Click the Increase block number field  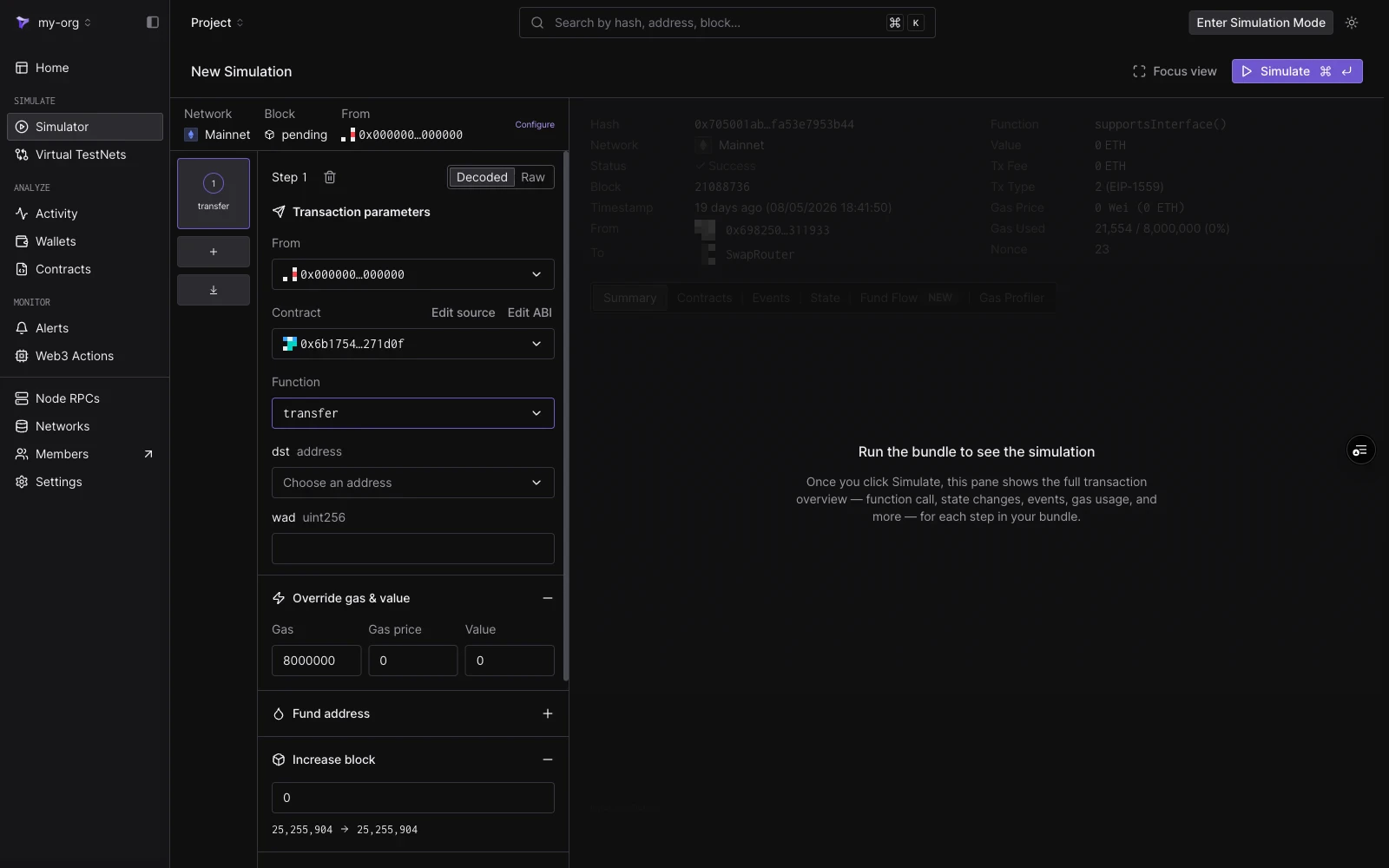(x=413, y=798)
